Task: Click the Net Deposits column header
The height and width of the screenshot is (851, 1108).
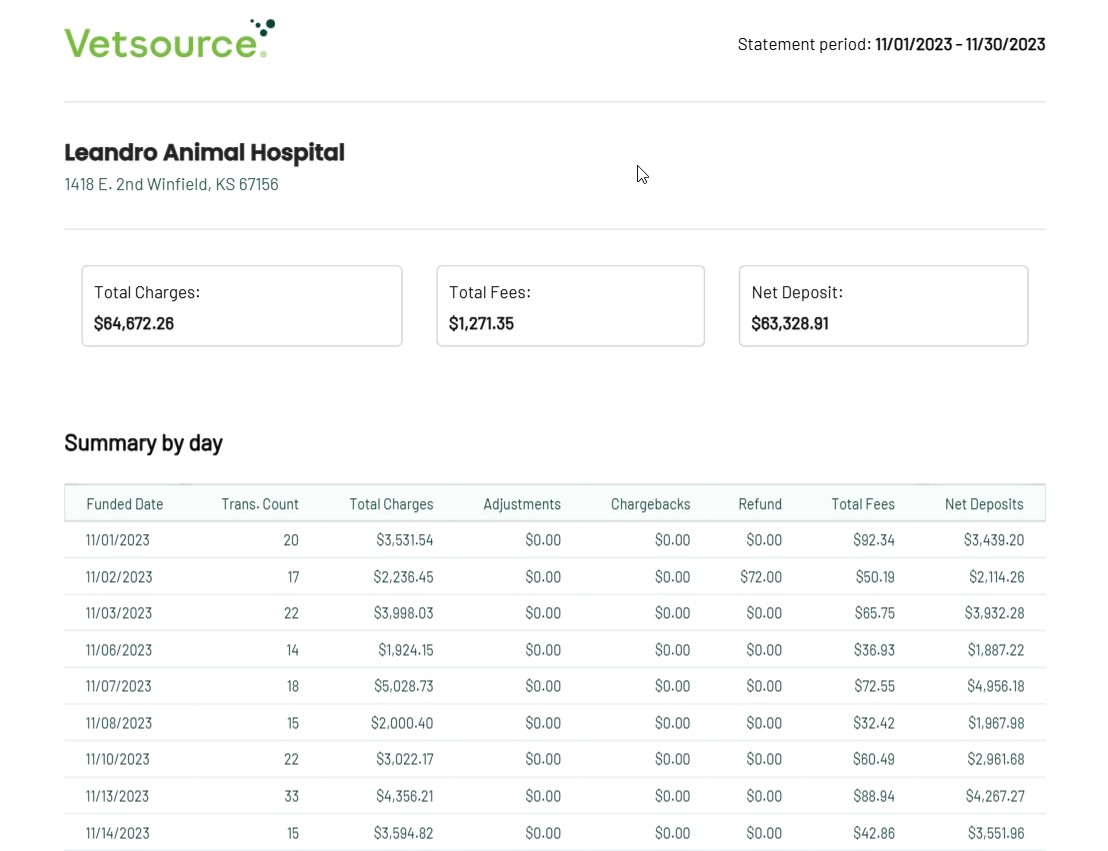Action: click(x=984, y=504)
